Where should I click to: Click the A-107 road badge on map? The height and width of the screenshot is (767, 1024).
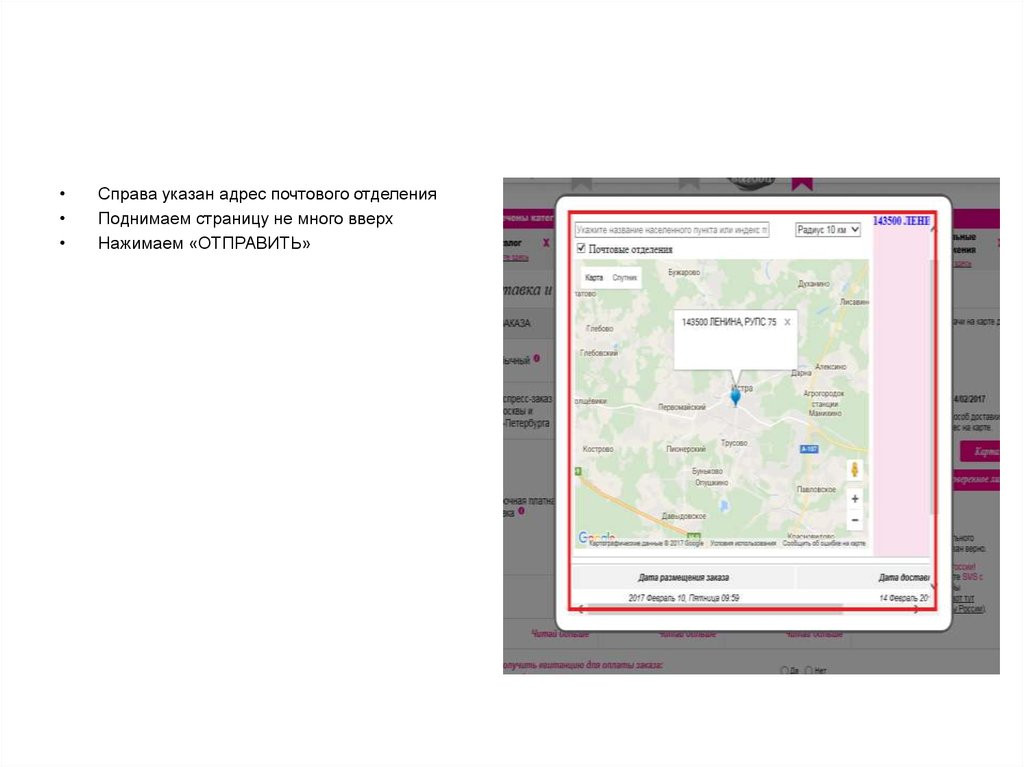pos(810,449)
